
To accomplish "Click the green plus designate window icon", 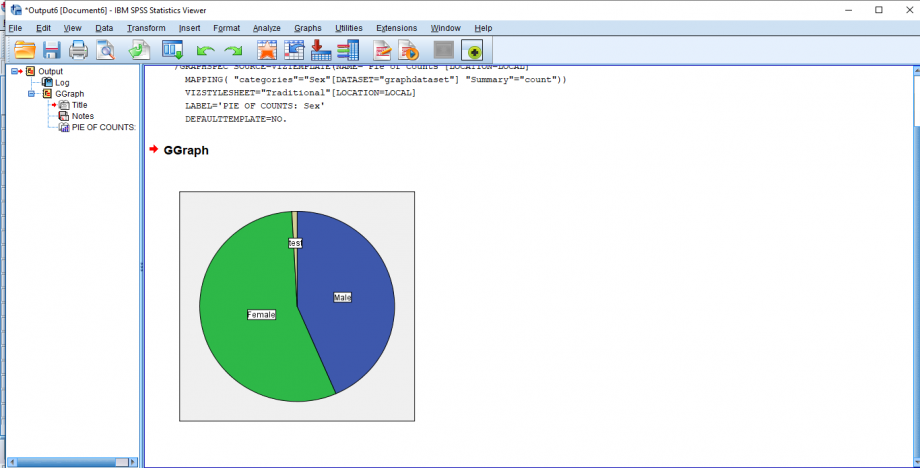I will click(472, 49).
